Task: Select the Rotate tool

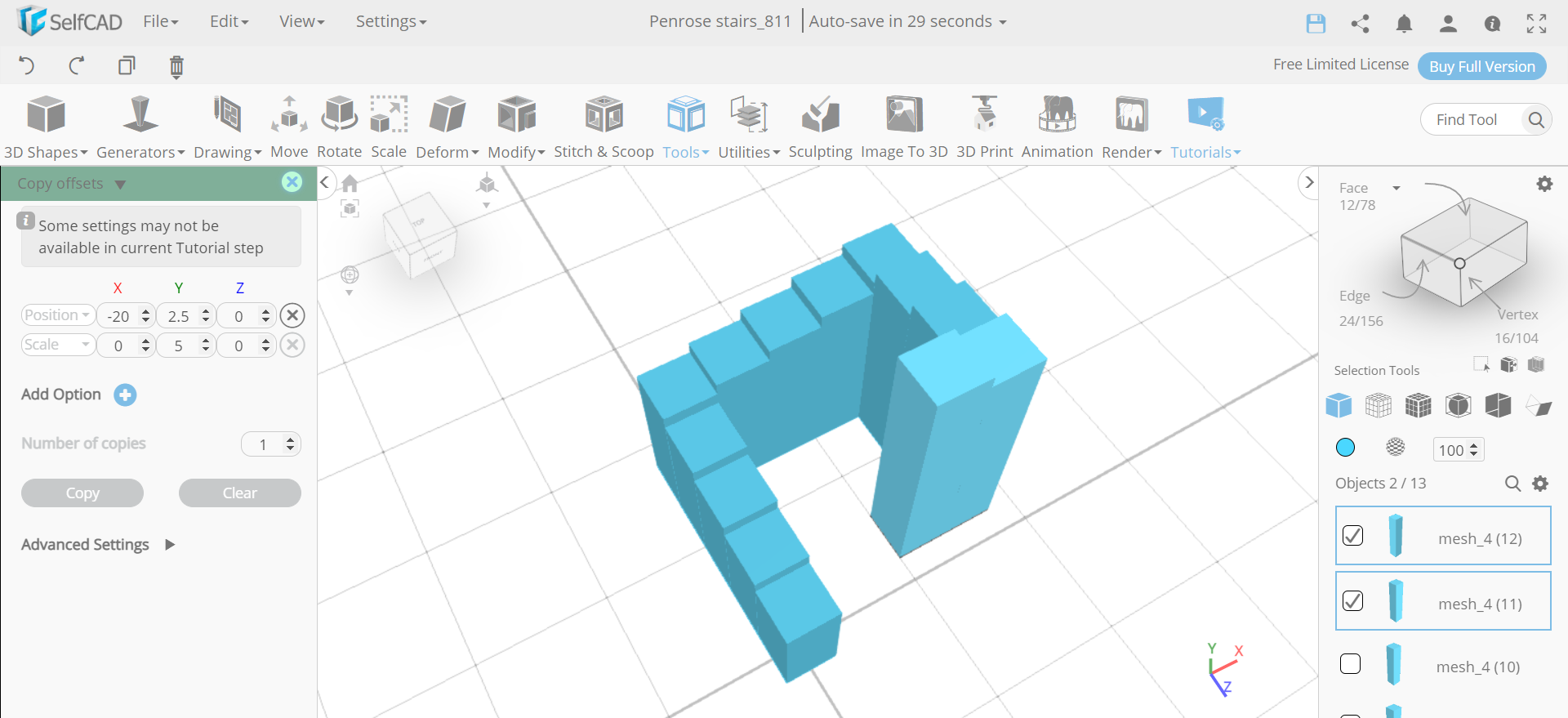Action: (339, 127)
